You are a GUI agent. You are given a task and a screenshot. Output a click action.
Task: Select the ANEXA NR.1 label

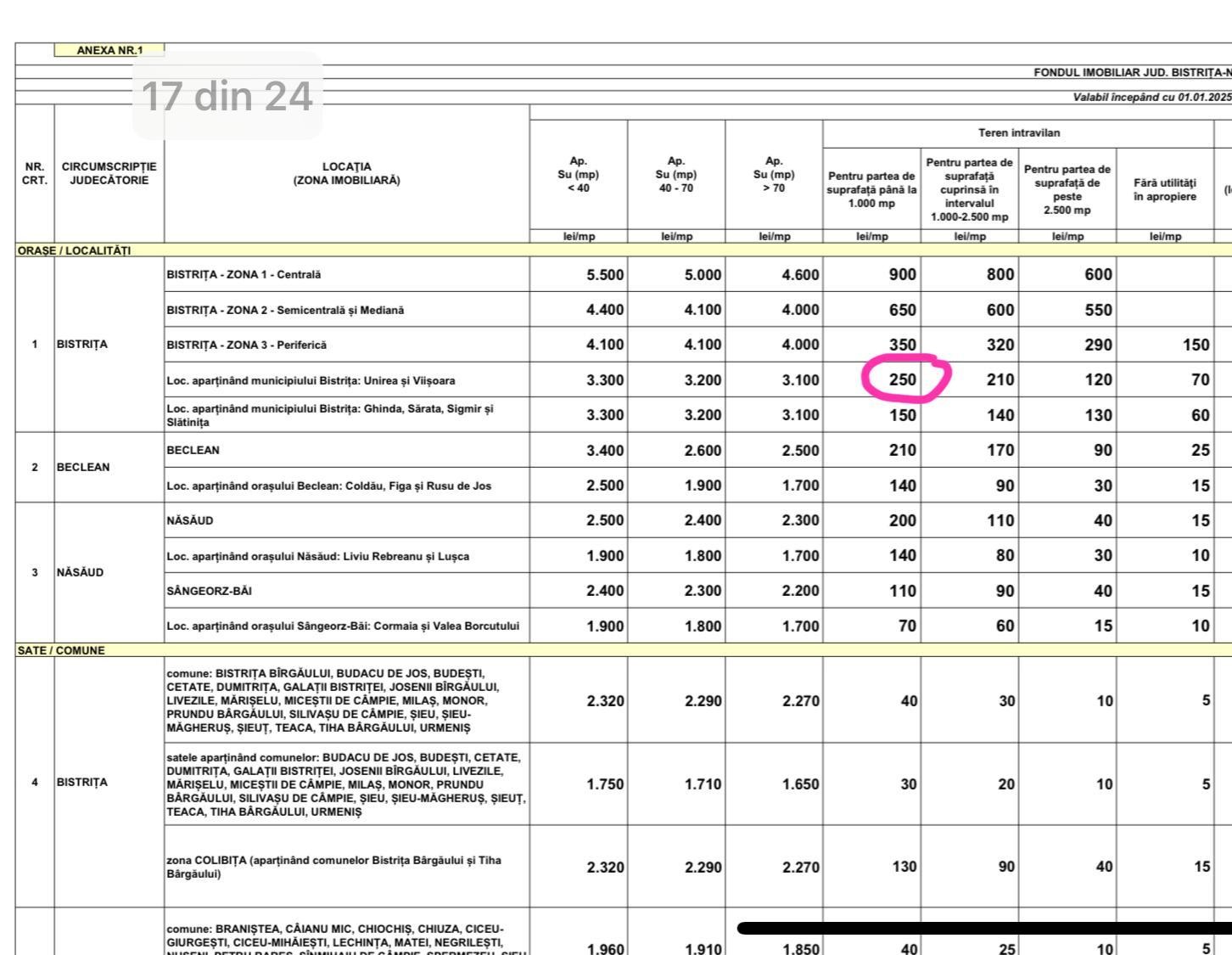point(109,50)
